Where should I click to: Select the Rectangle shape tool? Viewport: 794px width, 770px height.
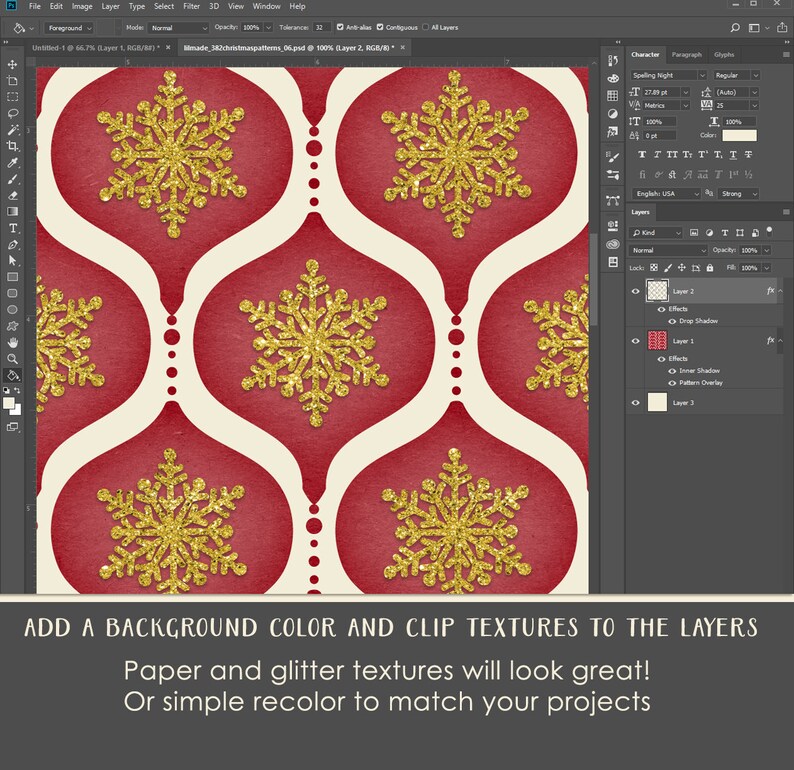[13, 277]
